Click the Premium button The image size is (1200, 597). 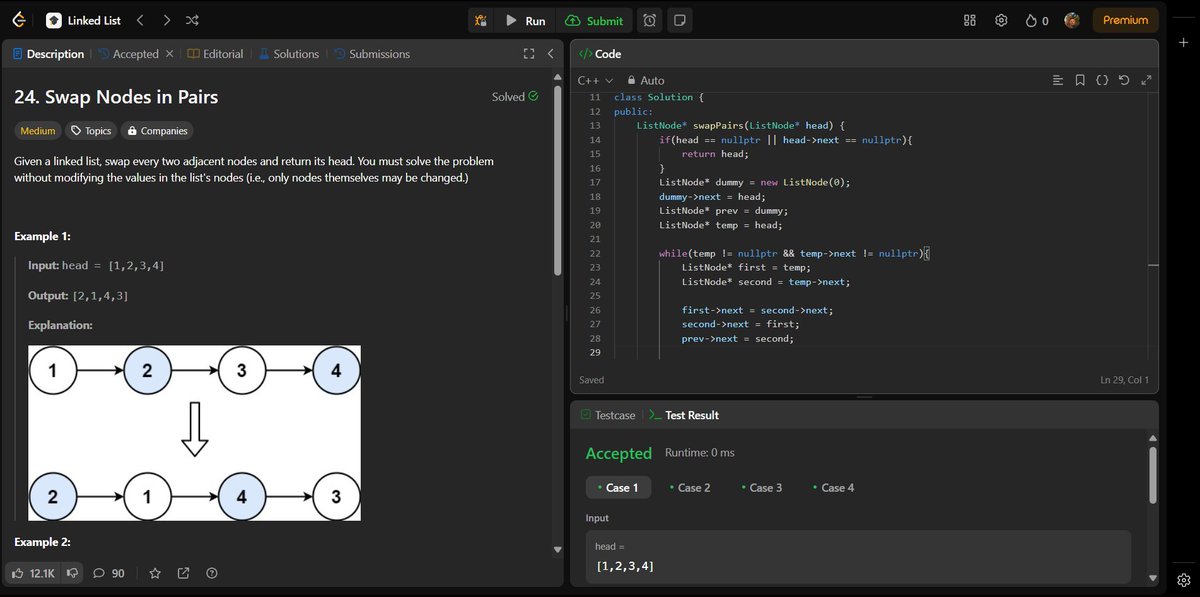[x=1125, y=20]
